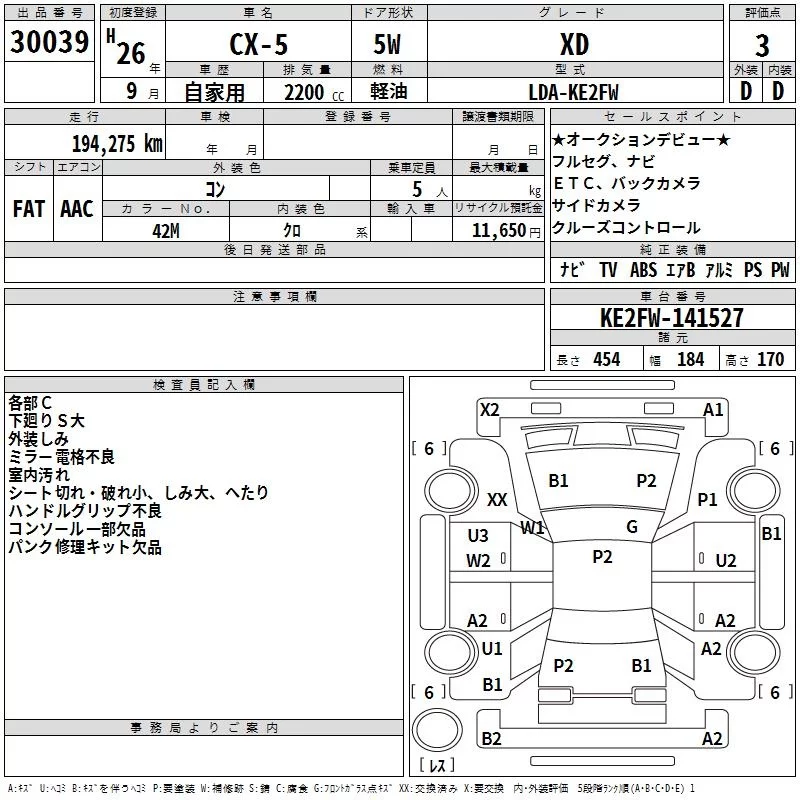Select model code LDA-KE2FW

coord(573,92)
